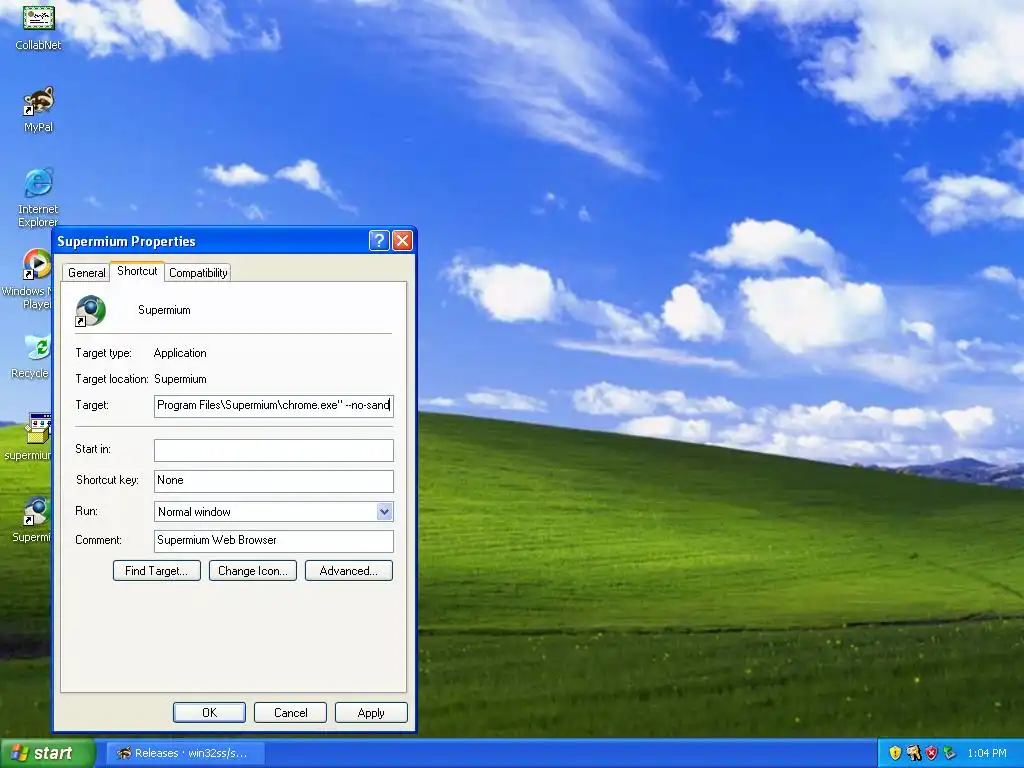Click the 1:04 PM clock
Viewport: 1024px width, 768px height.
(987, 753)
